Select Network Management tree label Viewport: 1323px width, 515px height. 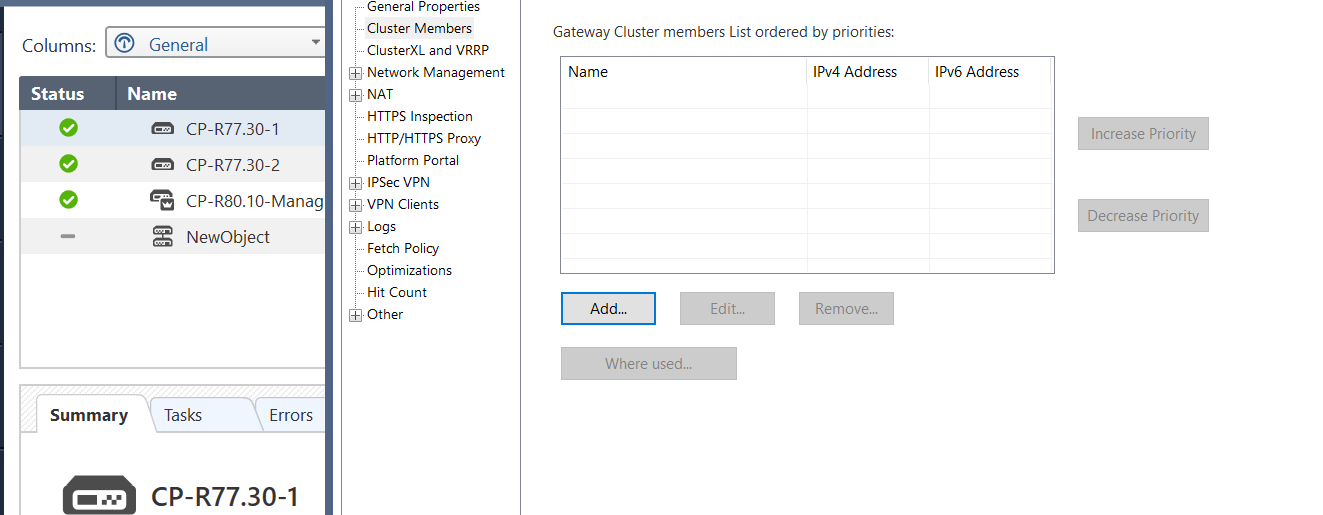point(436,72)
